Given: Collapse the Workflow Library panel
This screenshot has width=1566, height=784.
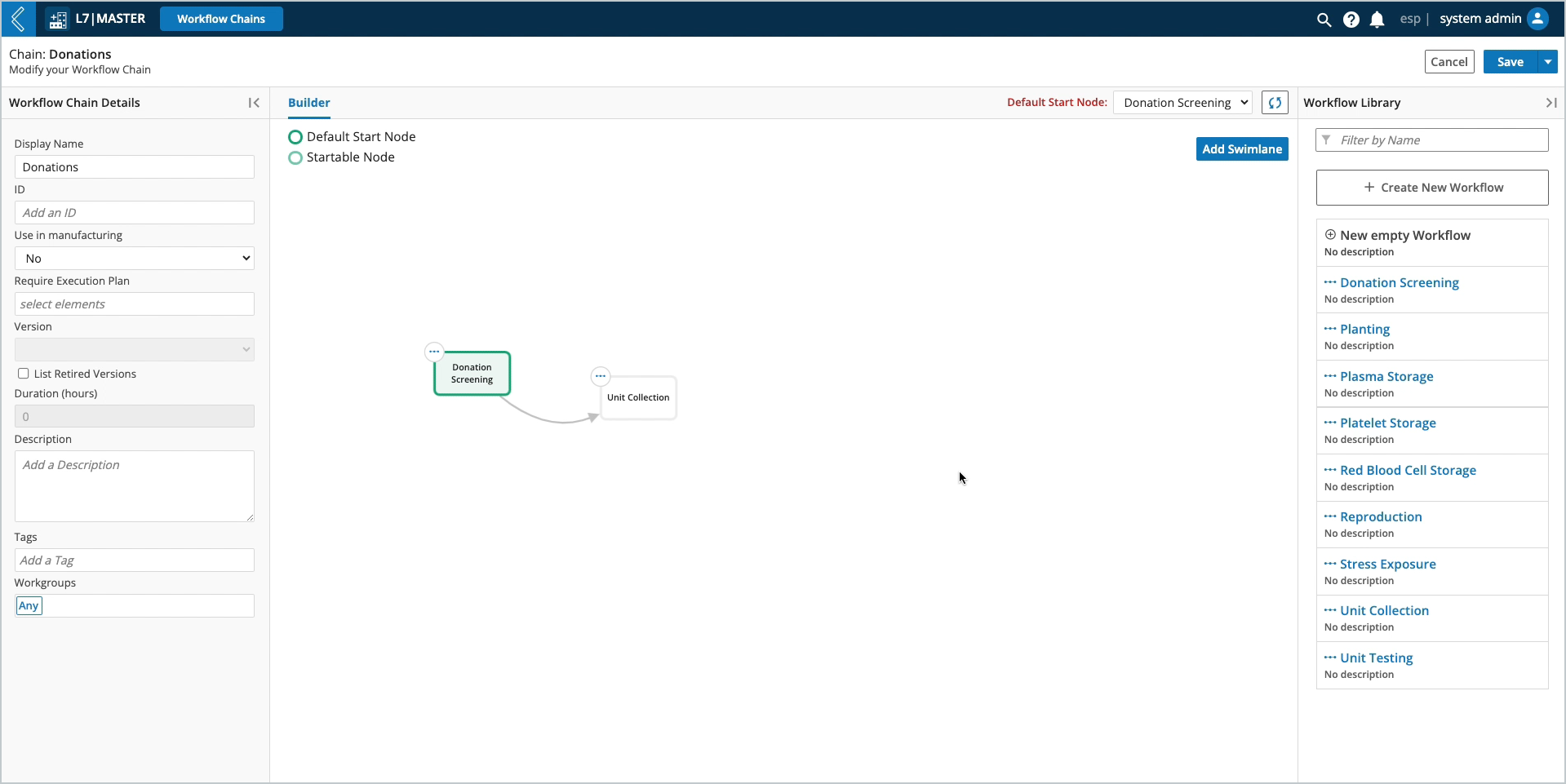Looking at the screenshot, I should click(1550, 103).
